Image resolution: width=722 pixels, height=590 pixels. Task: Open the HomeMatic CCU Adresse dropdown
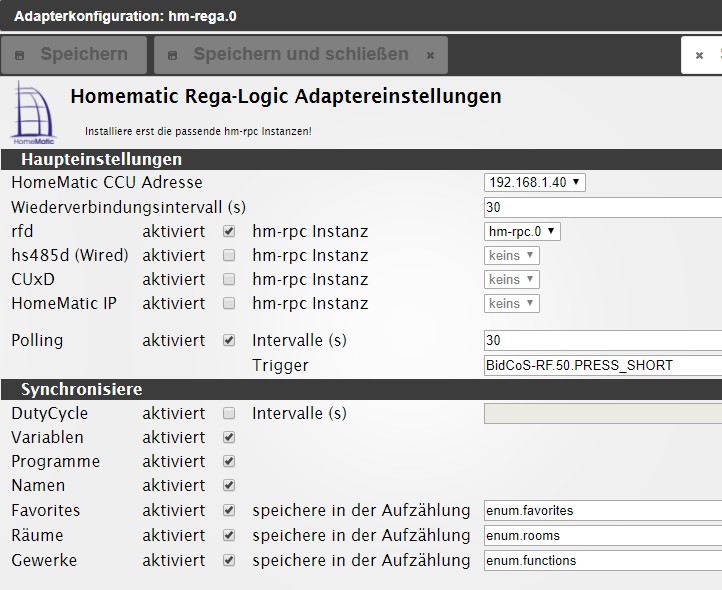click(535, 182)
